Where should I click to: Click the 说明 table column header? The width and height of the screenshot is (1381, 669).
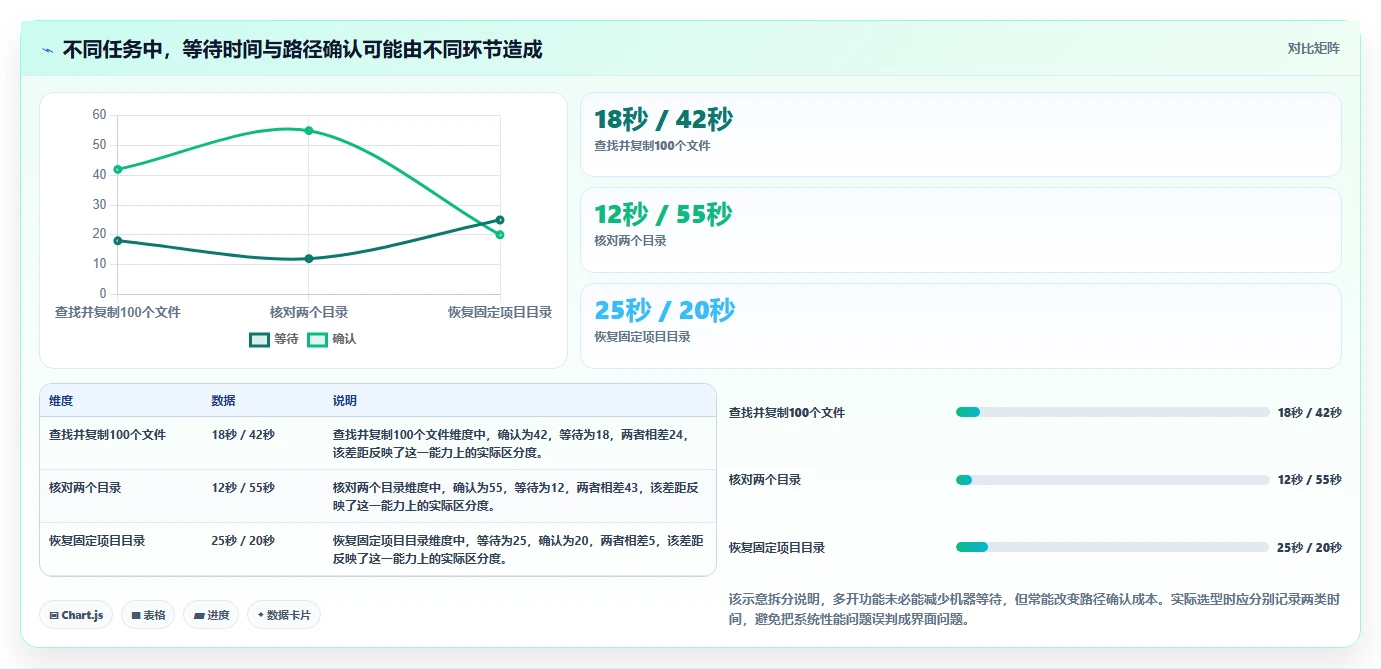tap(345, 401)
